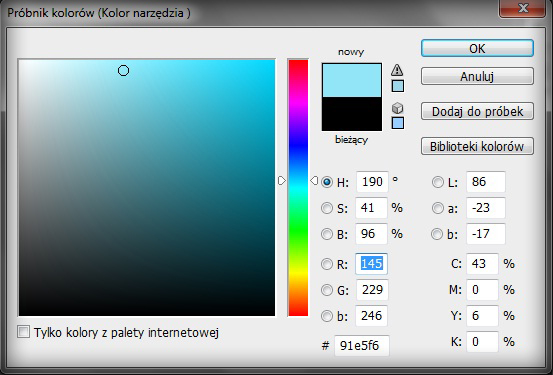Viewport: 553px width, 375px height.
Task: Select the Lab b radio button beside -17
Action: pyautogui.click(x=437, y=234)
